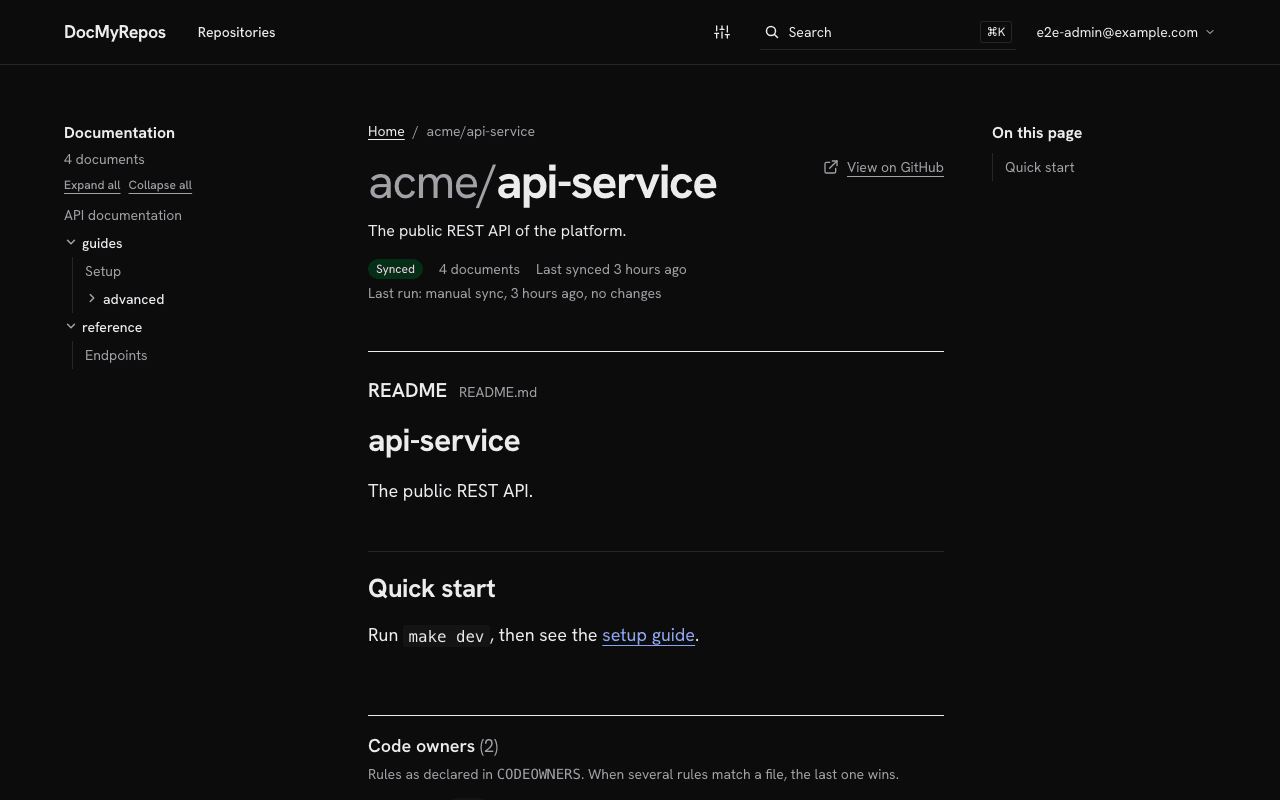Click the Quick start section heading

pos(431,588)
